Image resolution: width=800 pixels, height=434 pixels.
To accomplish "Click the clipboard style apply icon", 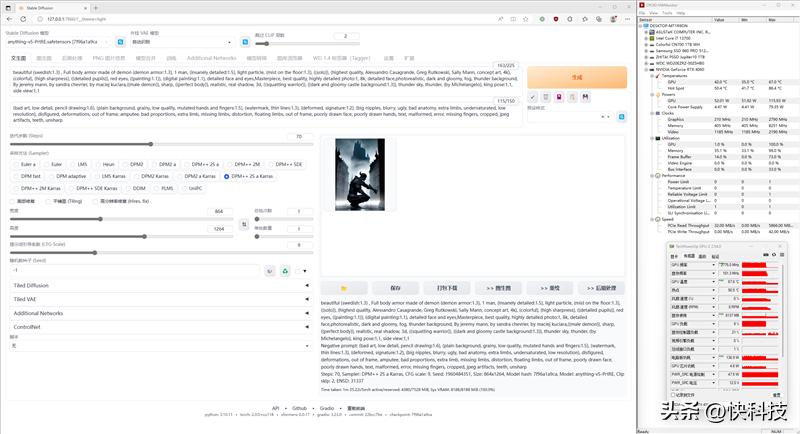I will (x=572, y=97).
